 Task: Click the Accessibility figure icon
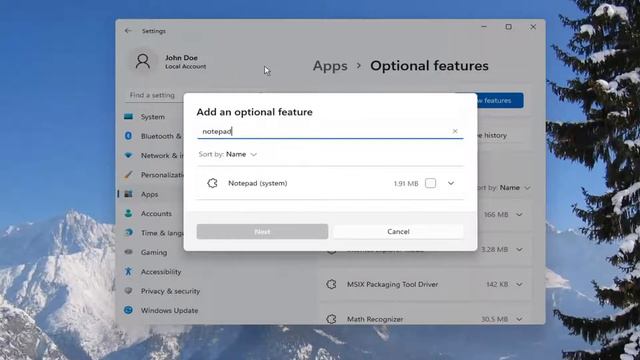tap(129, 271)
